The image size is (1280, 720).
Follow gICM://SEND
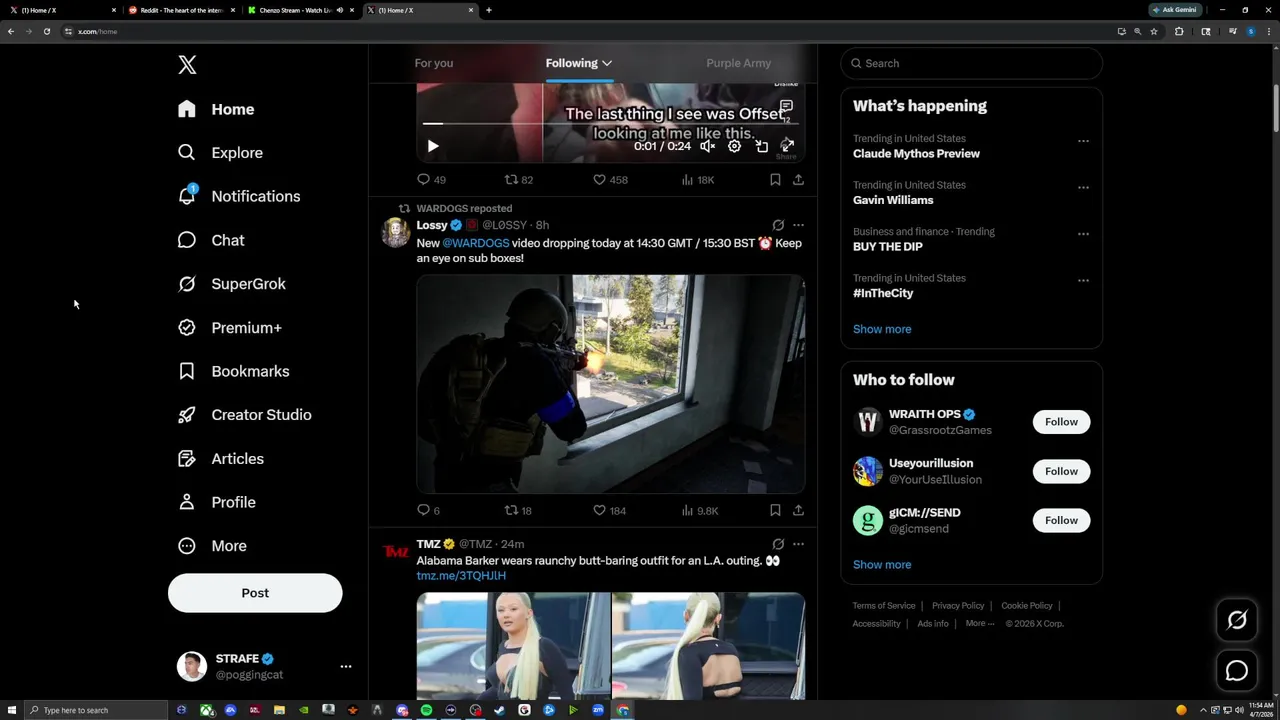[1061, 520]
